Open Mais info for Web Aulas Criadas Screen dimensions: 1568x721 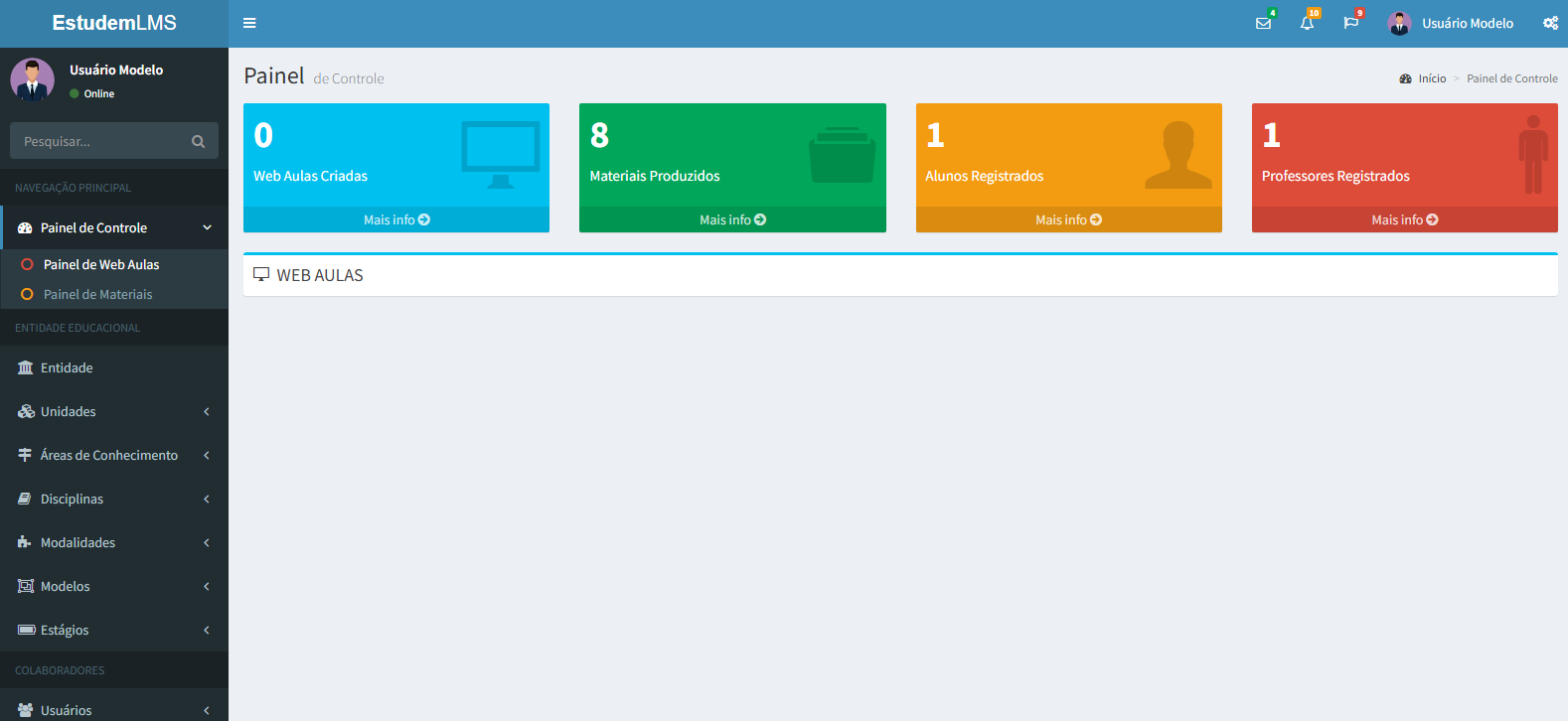pyautogui.click(x=396, y=219)
